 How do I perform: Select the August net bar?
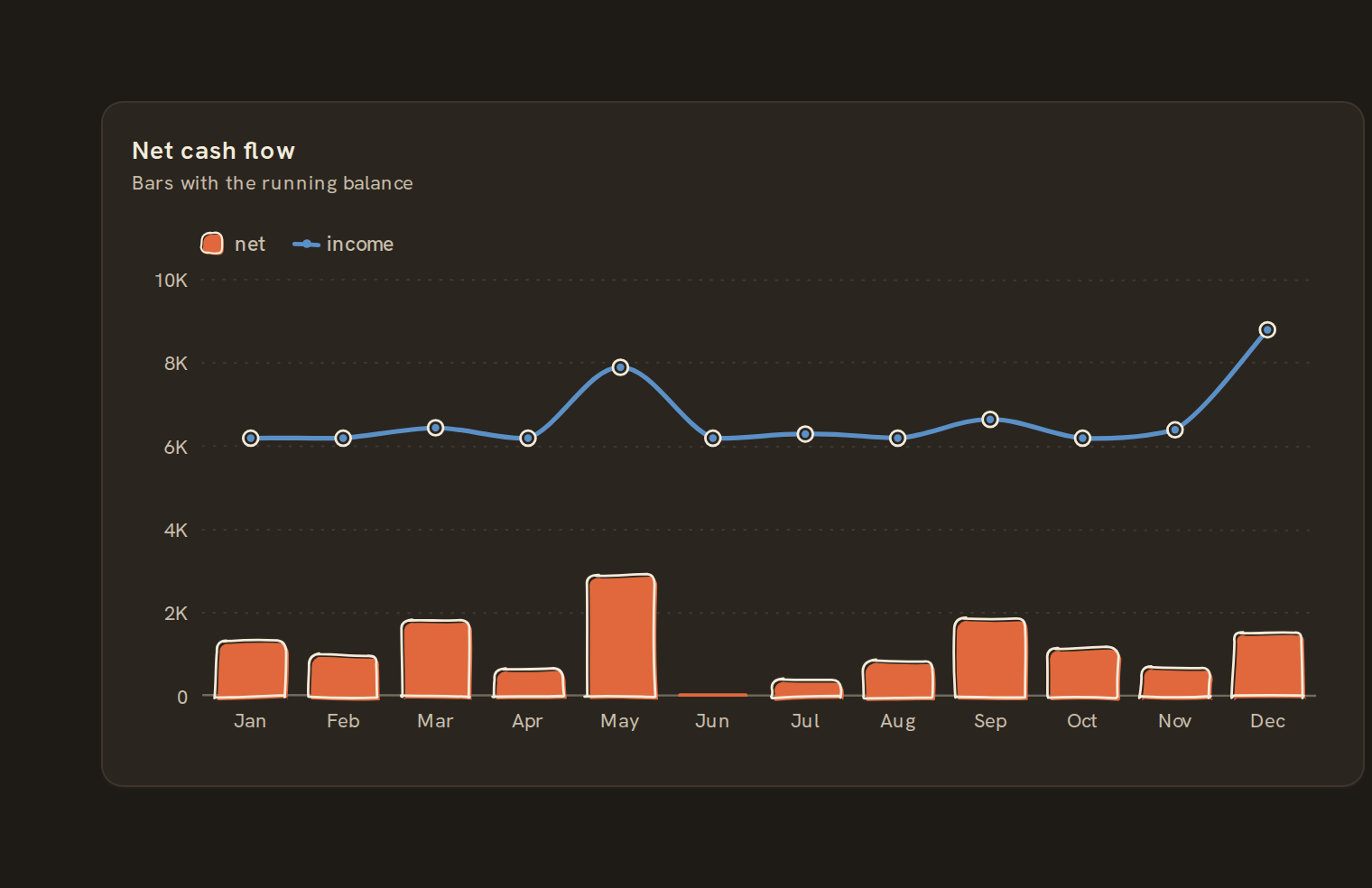click(x=898, y=680)
